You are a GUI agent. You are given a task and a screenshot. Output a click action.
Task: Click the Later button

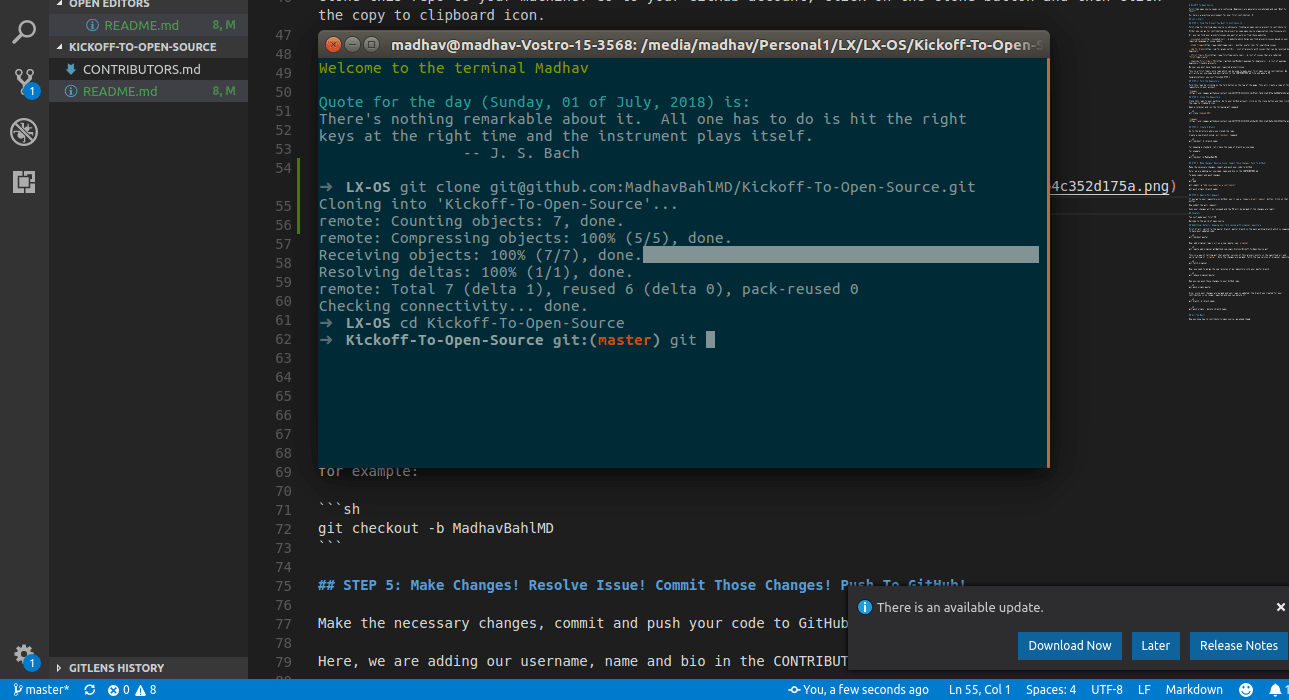tap(1155, 645)
